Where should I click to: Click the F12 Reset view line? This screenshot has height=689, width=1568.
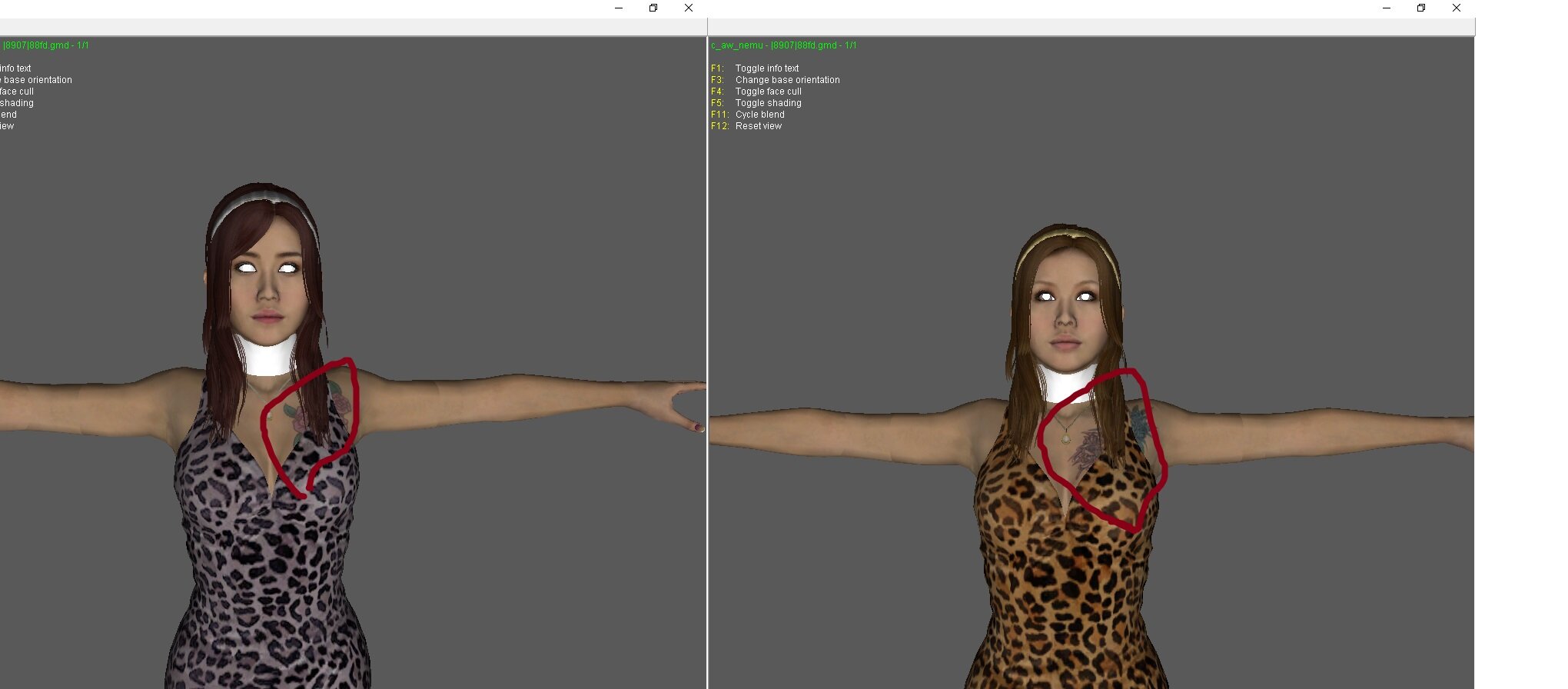tap(758, 126)
